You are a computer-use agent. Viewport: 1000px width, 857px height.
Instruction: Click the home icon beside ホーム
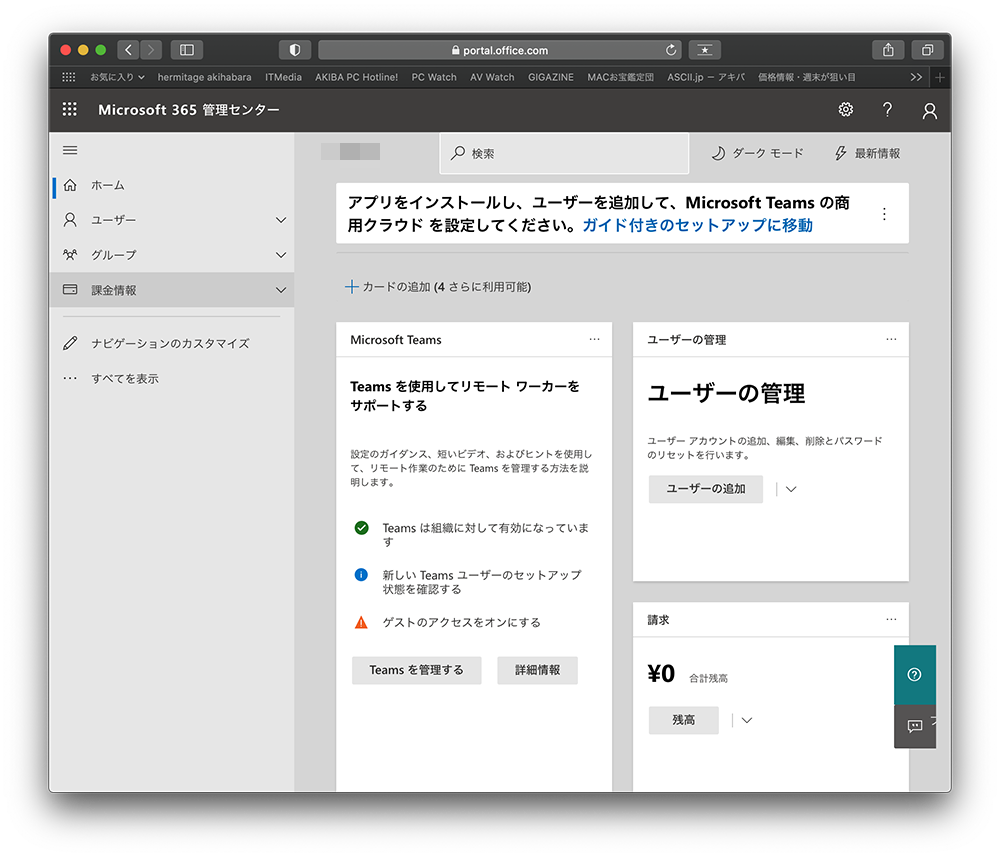click(x=70, y=186)
